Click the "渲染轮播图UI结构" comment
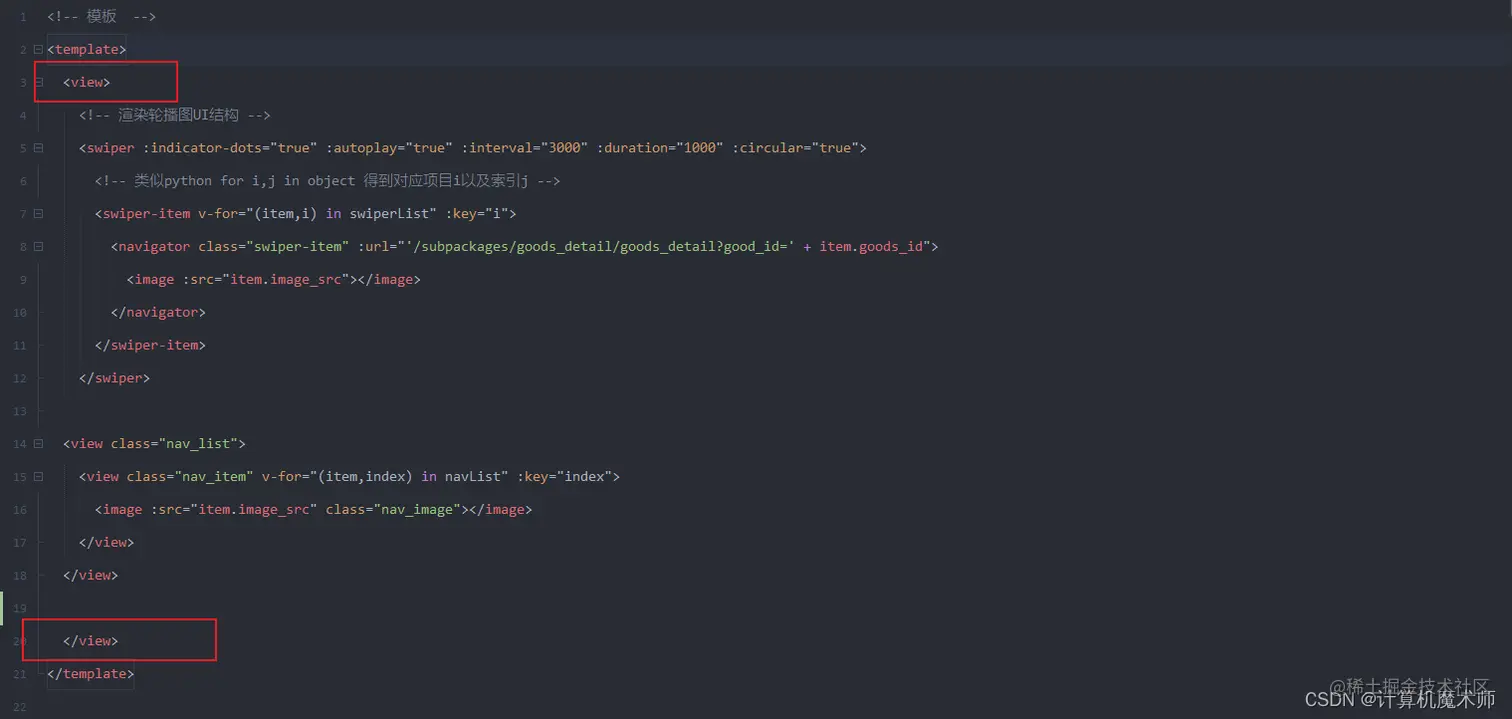Screen dimensions: 1512x719 pos(175,115)
